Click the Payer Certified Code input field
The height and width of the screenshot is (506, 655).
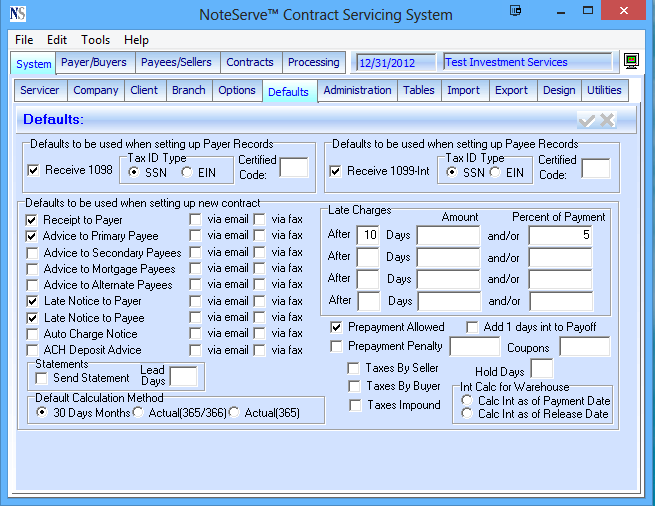(x=294, y=167)
